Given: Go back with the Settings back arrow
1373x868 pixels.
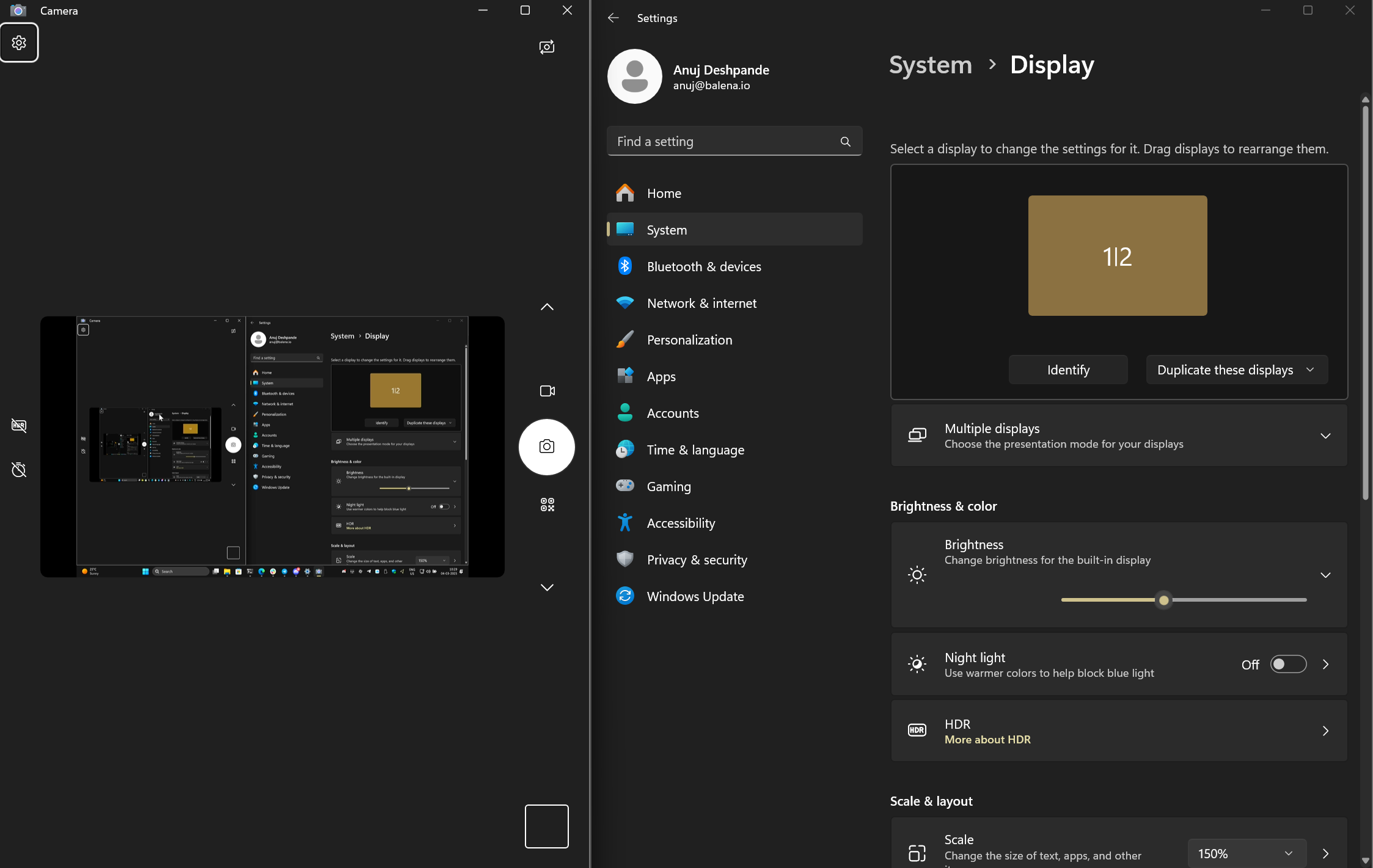Looking at the screenshot, I should tap(613, 18).
